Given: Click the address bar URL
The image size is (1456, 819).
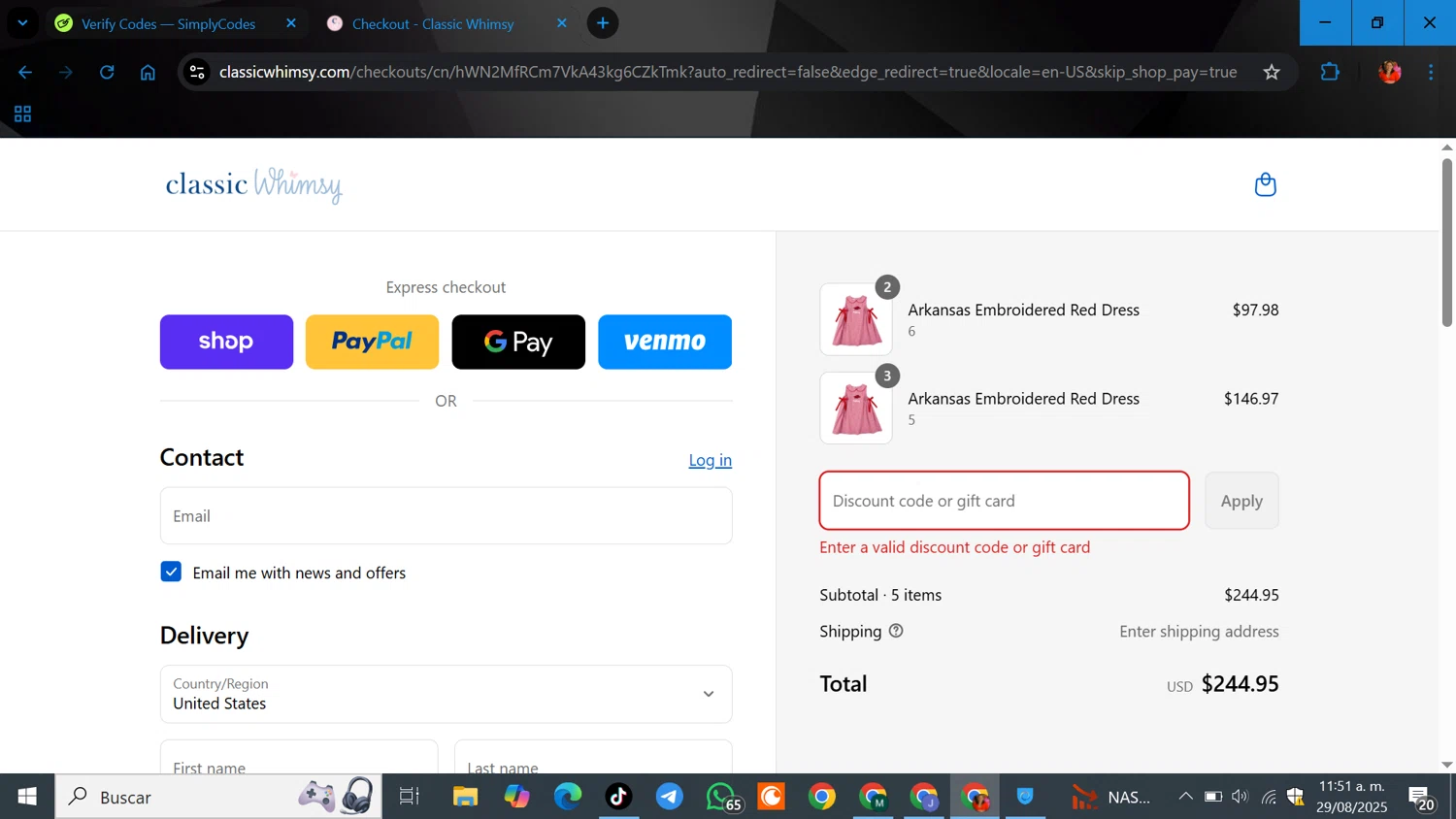Looking at the screenshot, I should tap(728, 72).
